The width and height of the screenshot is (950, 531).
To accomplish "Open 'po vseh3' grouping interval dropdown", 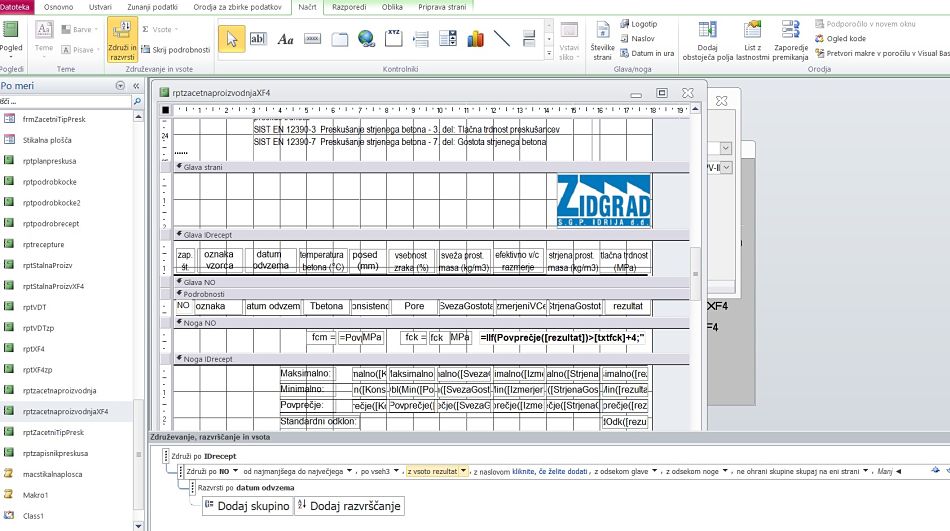I will (x=396, y=471).
